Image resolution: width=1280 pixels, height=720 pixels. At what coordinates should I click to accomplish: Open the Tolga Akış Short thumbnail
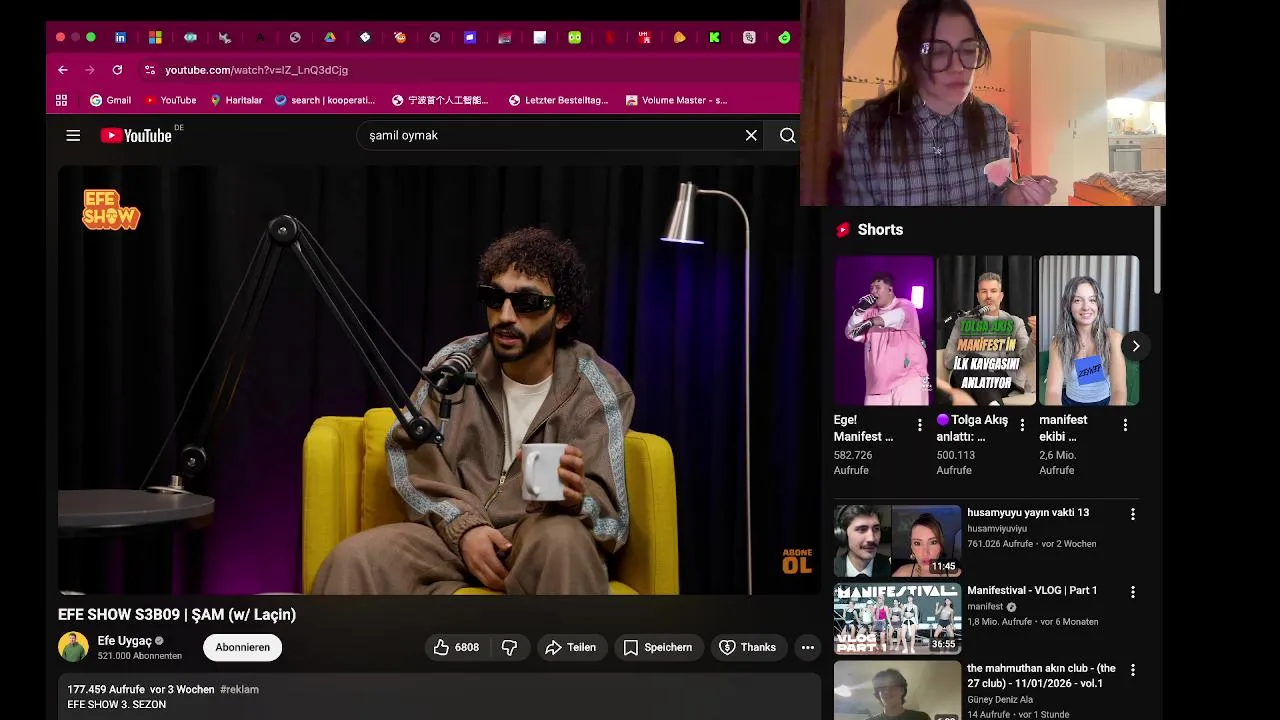986,330
